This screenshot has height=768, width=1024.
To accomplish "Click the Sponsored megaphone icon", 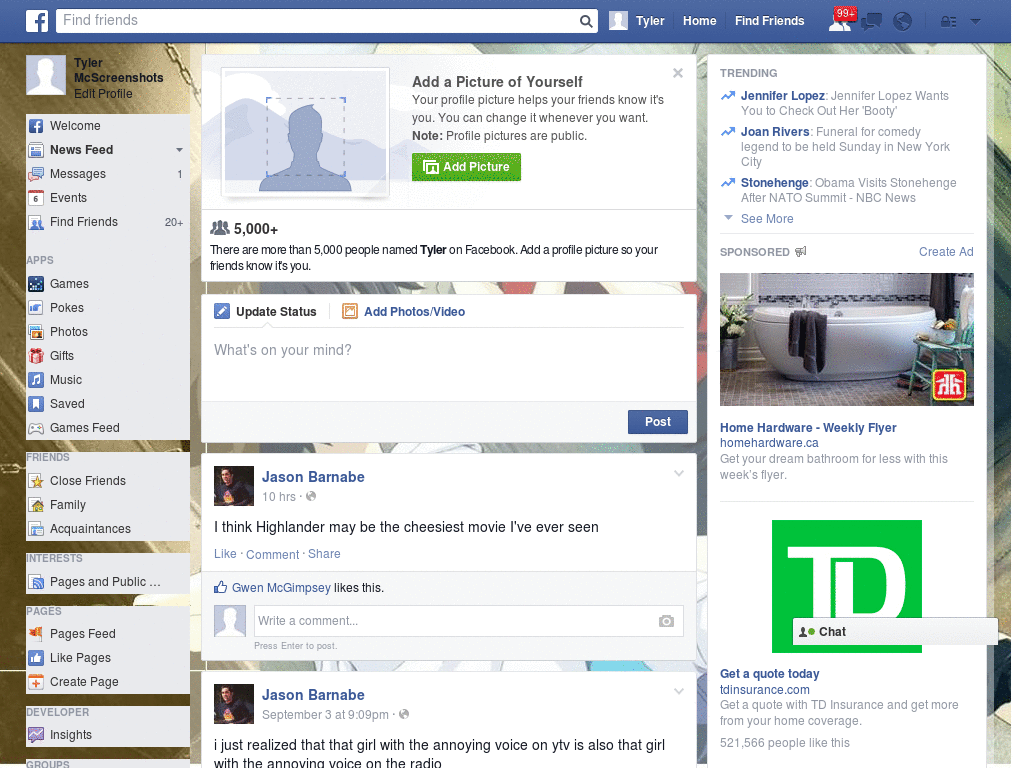I will [x=801, y=251].
